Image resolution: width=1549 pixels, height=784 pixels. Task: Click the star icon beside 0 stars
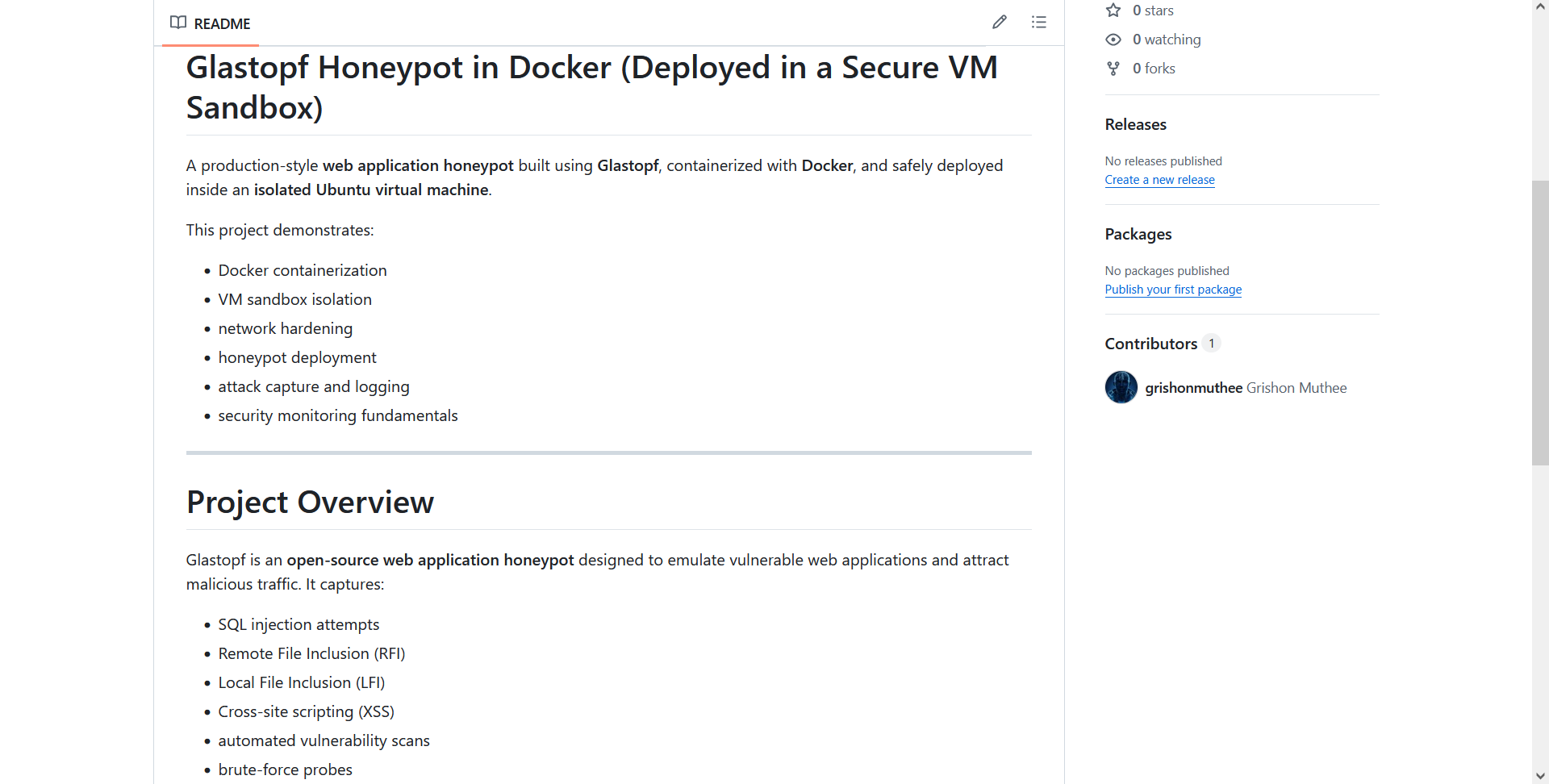click(x=1113, y=10)
